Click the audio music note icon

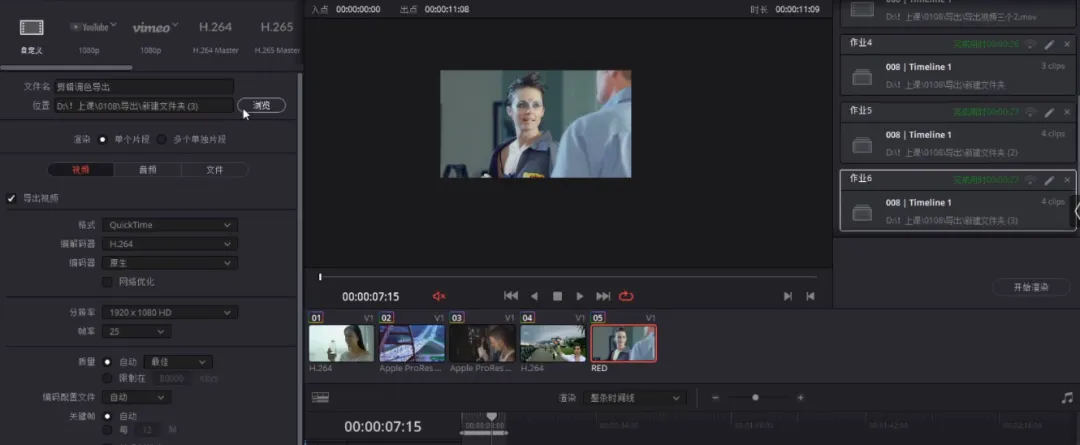pyautogui.click(x=1067, y=397)
